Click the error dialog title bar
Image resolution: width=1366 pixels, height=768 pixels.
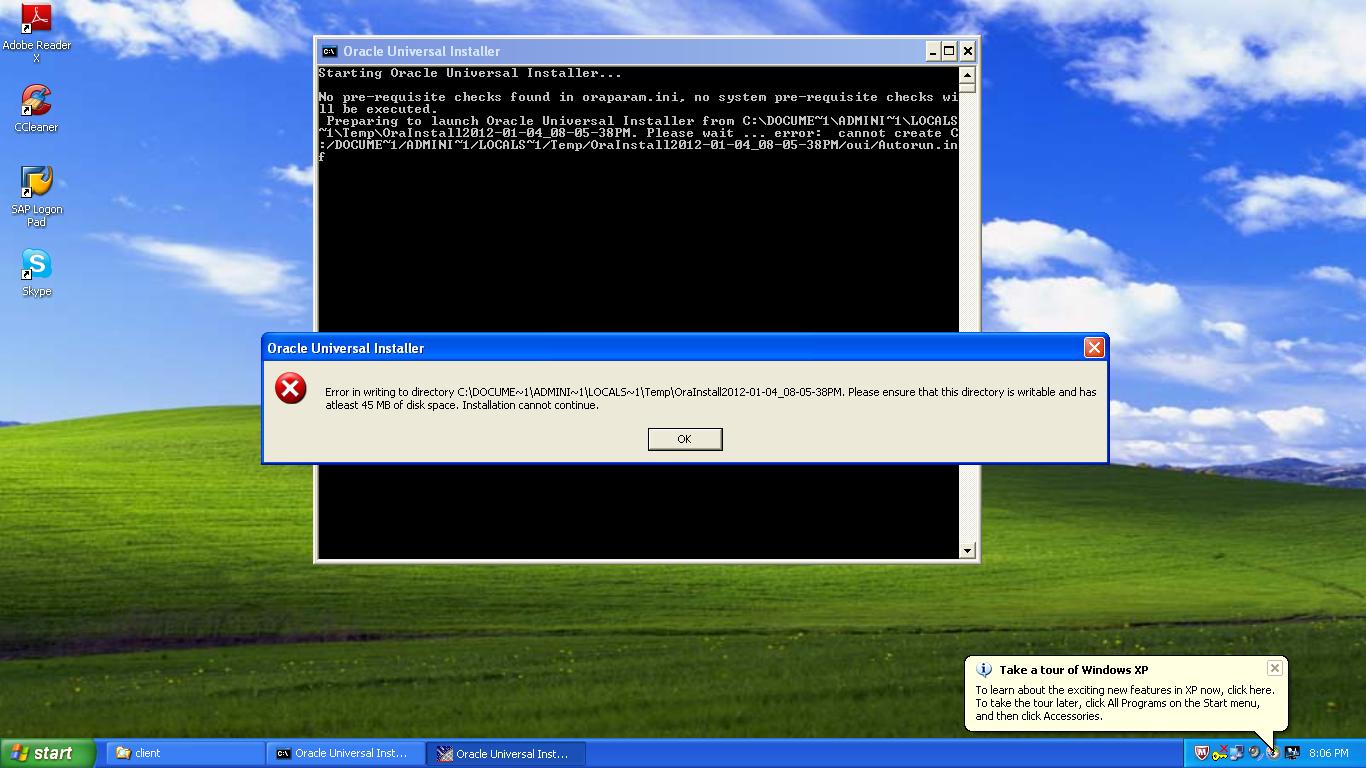coord(685,347)
